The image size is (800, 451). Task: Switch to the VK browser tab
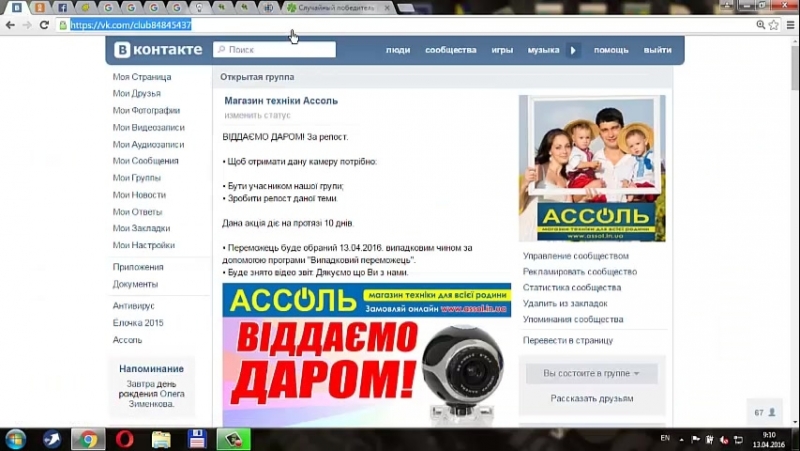[17, 8]
